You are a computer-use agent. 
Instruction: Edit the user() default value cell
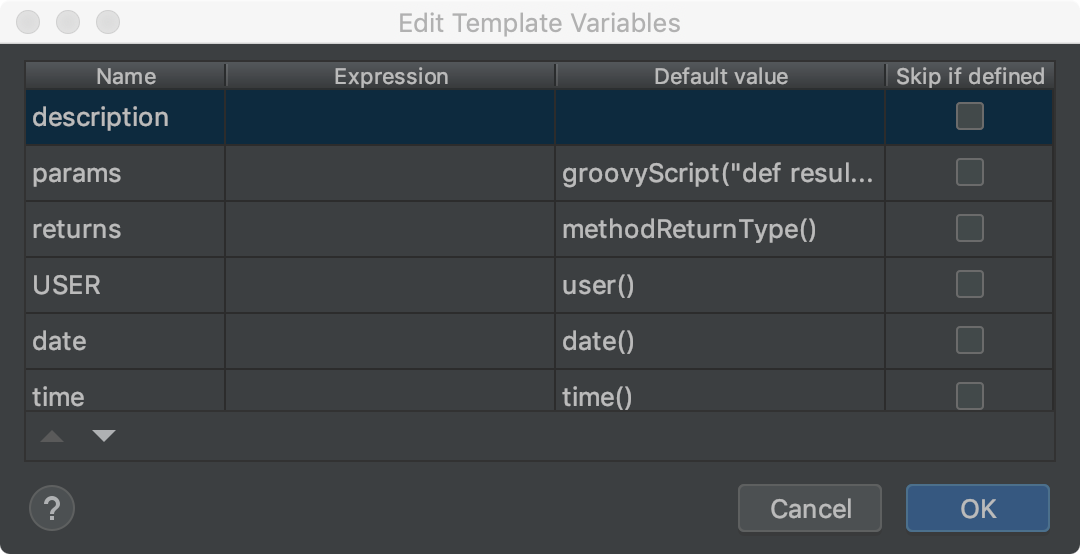point(719,285)
